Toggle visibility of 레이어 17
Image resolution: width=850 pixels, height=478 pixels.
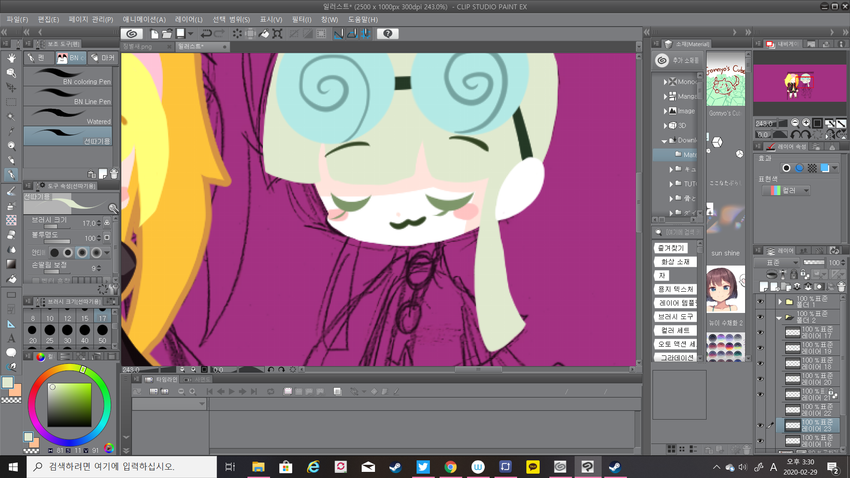(760, 332)
